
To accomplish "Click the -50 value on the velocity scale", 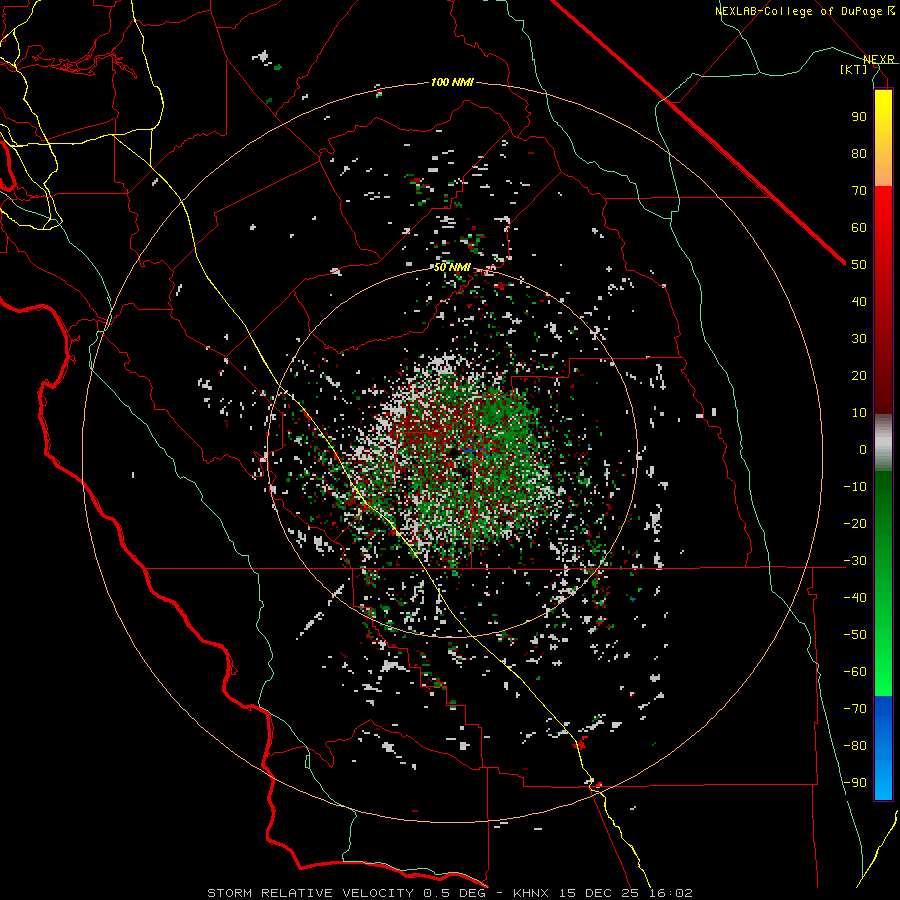I will [855, 634].
